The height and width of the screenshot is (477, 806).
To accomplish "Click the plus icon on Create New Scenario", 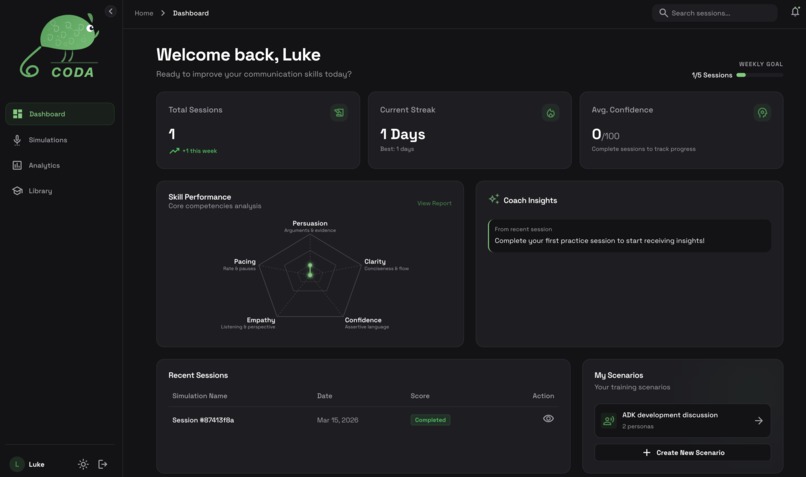I will pos(647,452).
